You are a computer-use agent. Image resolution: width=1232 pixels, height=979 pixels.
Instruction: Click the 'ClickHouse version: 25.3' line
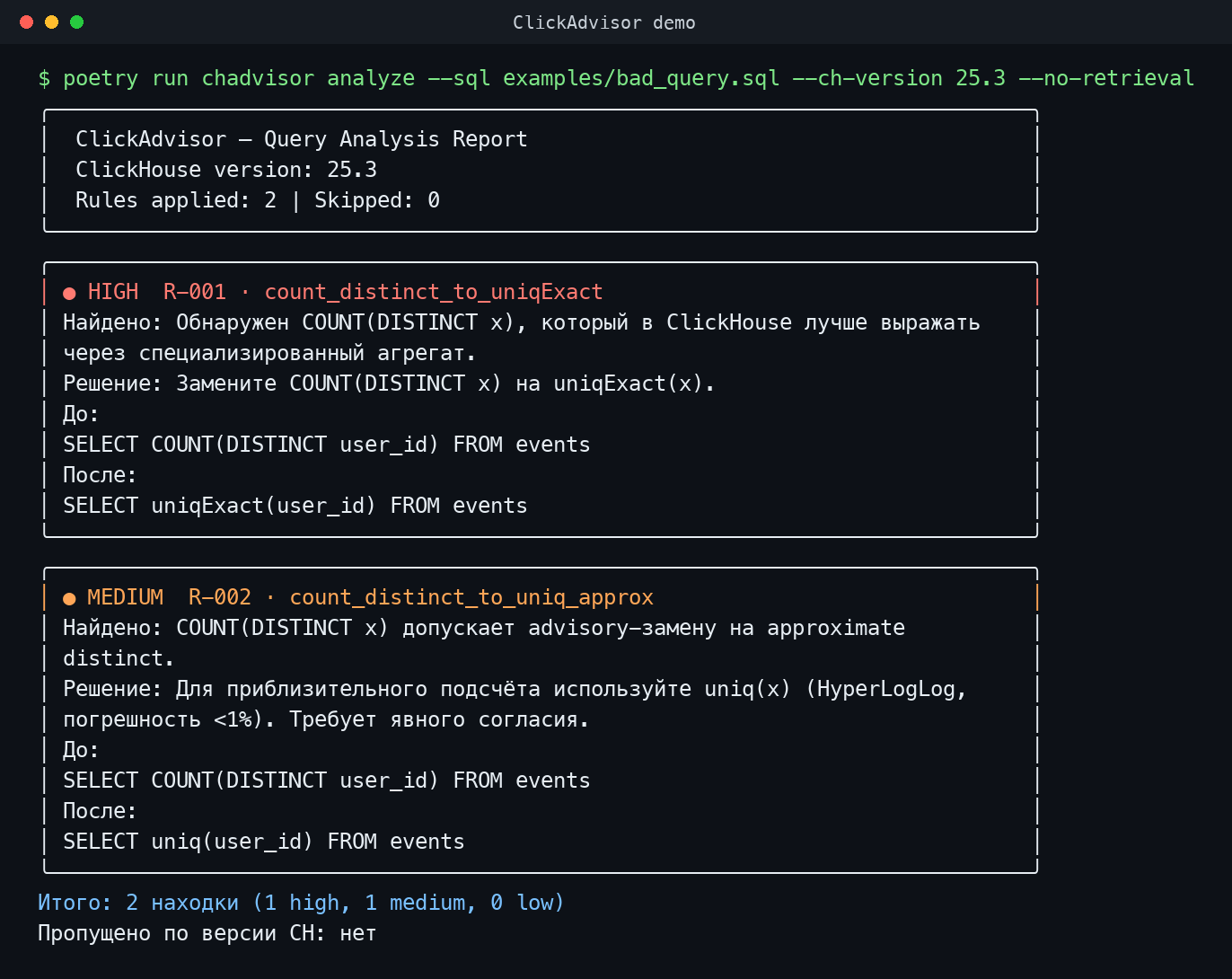pyautogui.click(x=226, y=170)
